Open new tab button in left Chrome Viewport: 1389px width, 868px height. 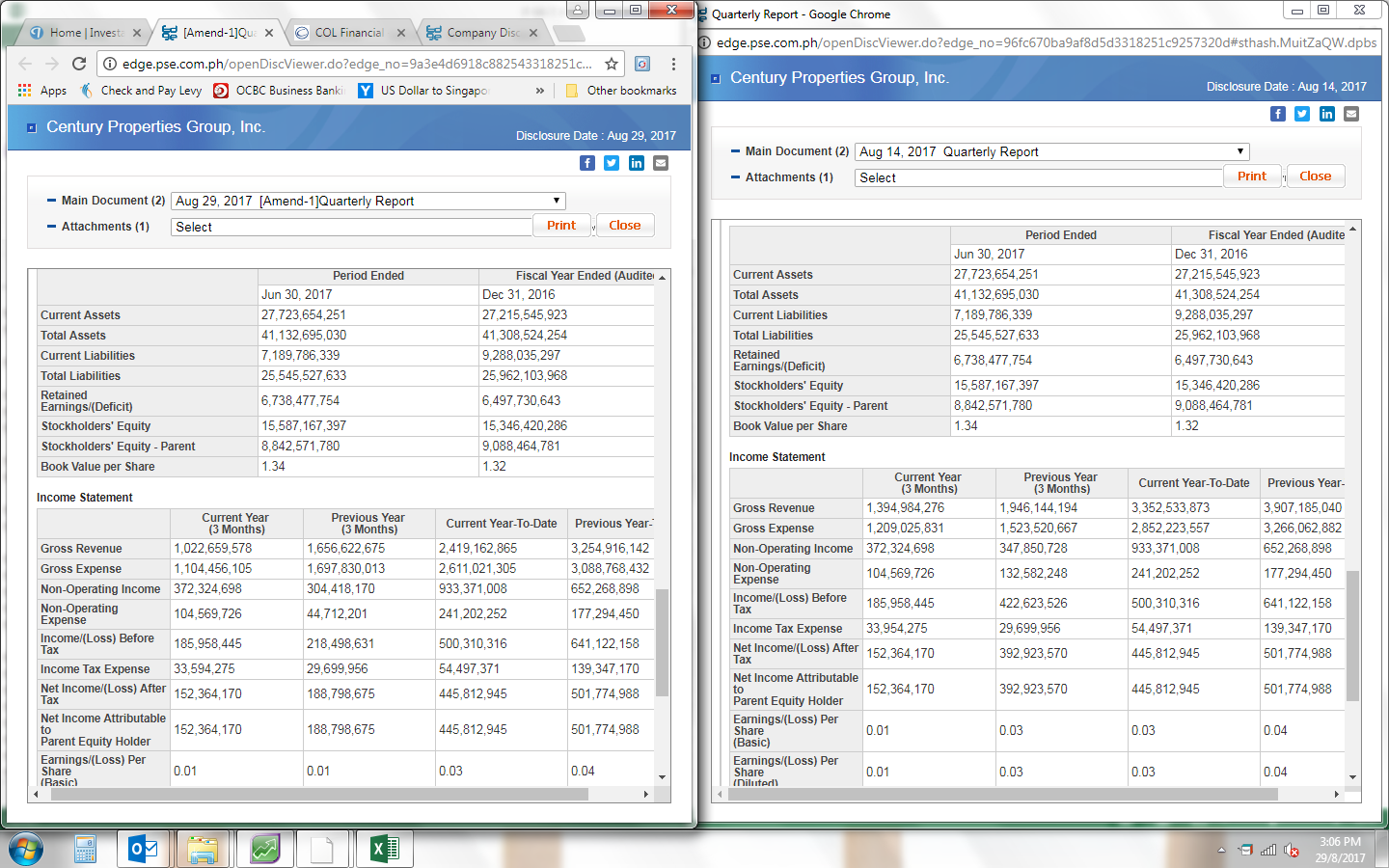click(569, 34)
